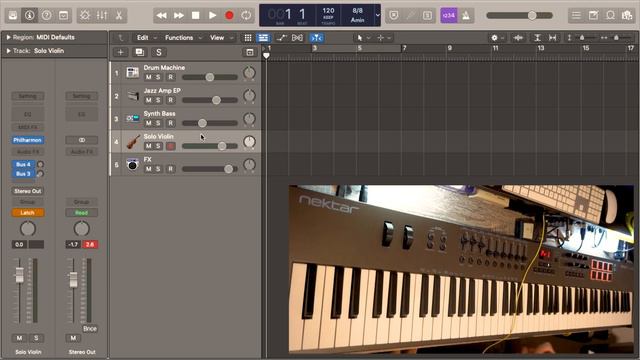Open the Read automation mode dropdown
Screen dimensions: 640x360
(x=82, y=213)
